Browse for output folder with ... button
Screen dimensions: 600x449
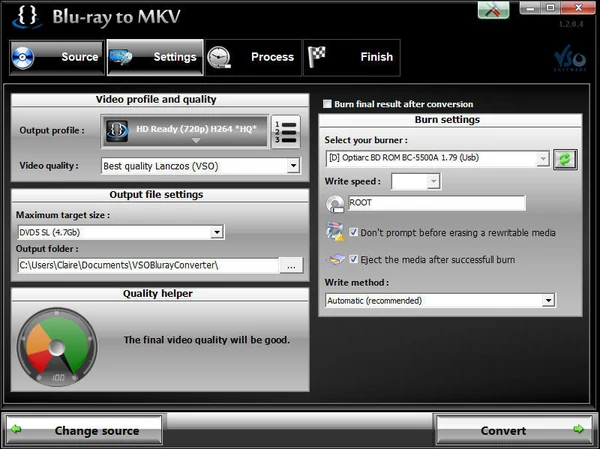[291, 266]
